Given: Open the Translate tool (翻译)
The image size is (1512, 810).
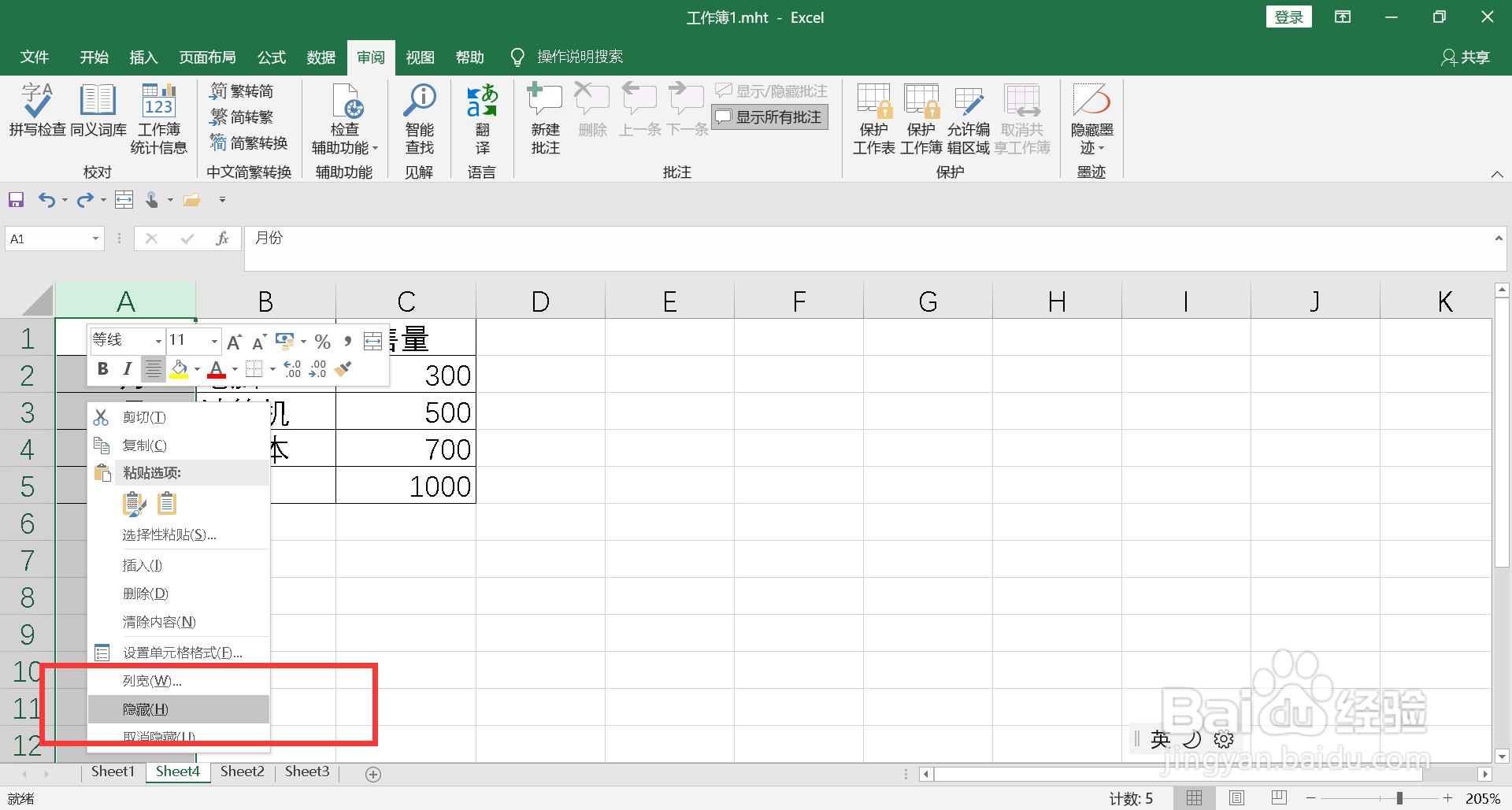Looking at the screenshot, I should [x=482, y=118].
